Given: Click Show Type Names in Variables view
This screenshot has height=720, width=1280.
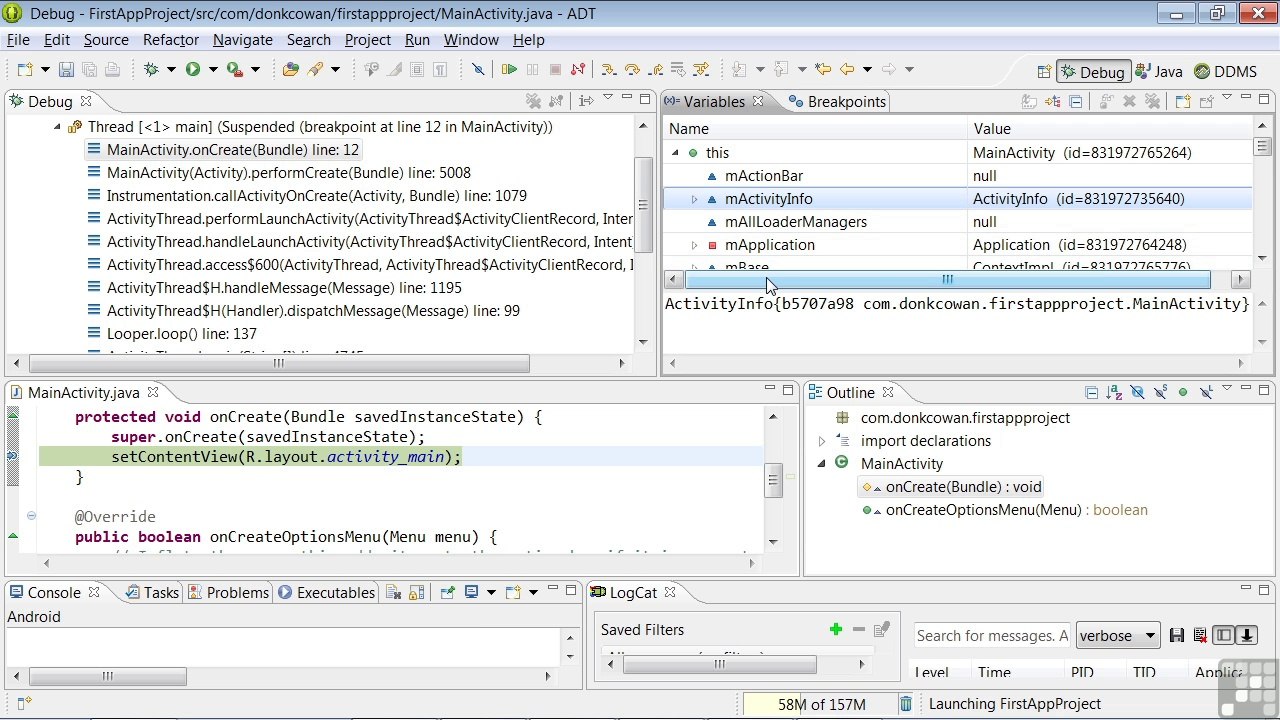Looking at the screenshot, I should tap(1029, 101).
